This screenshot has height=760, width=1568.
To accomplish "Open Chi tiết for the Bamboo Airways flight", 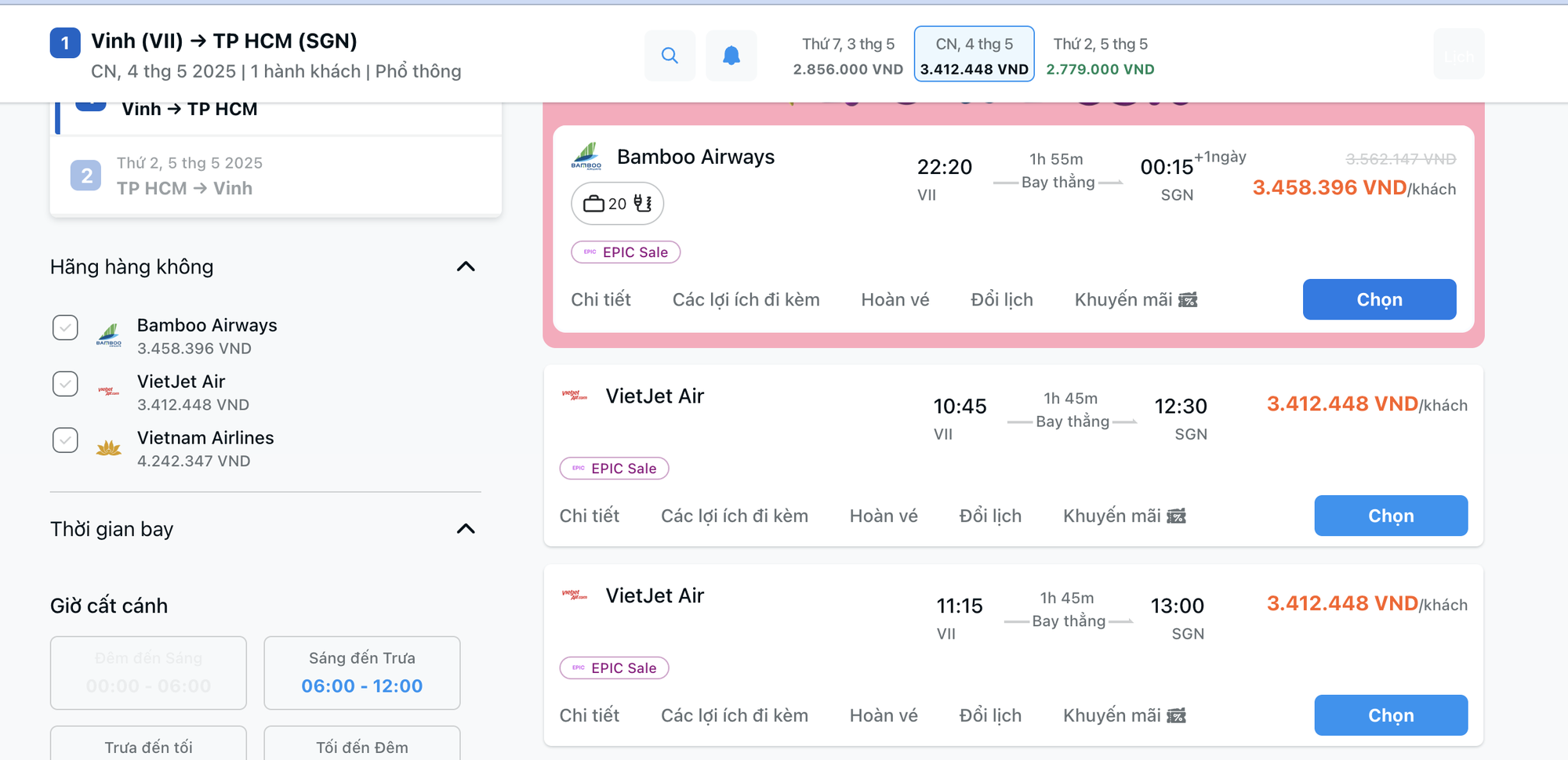I will point(601,300).
